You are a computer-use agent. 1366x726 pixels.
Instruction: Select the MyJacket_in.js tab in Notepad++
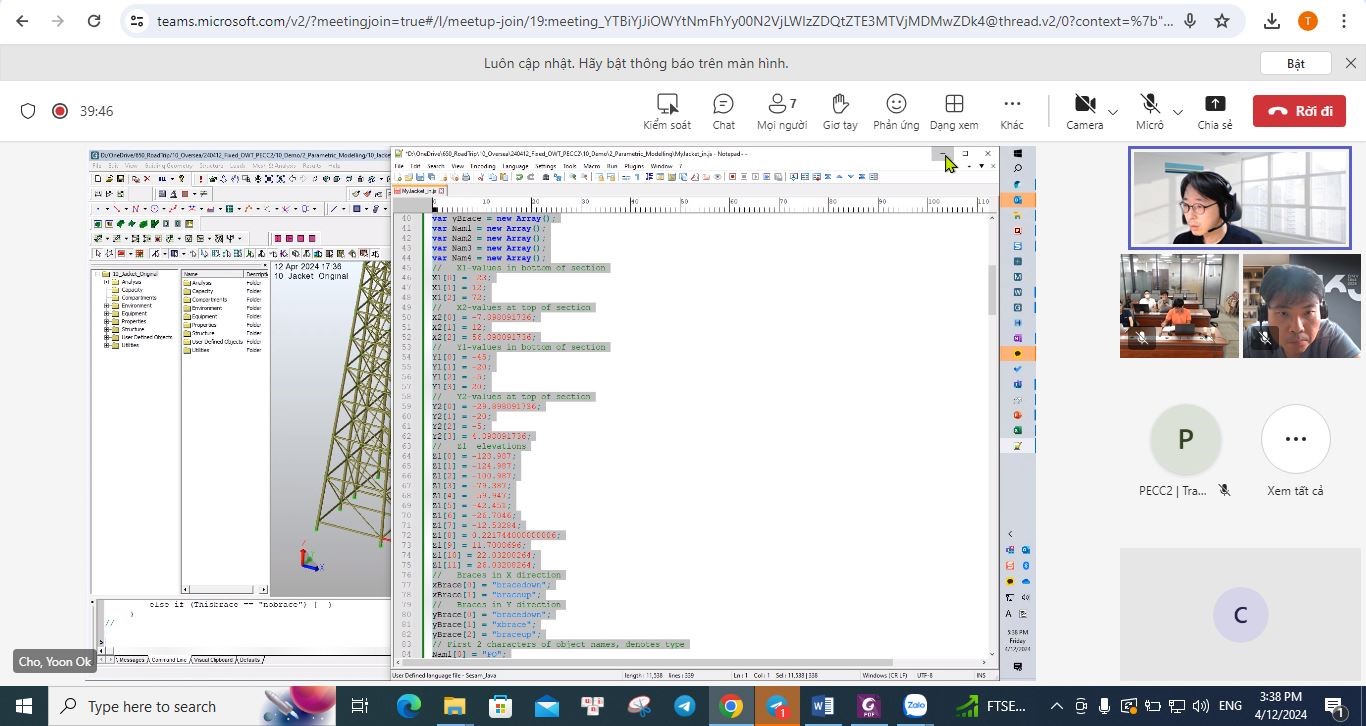point(419,190)
